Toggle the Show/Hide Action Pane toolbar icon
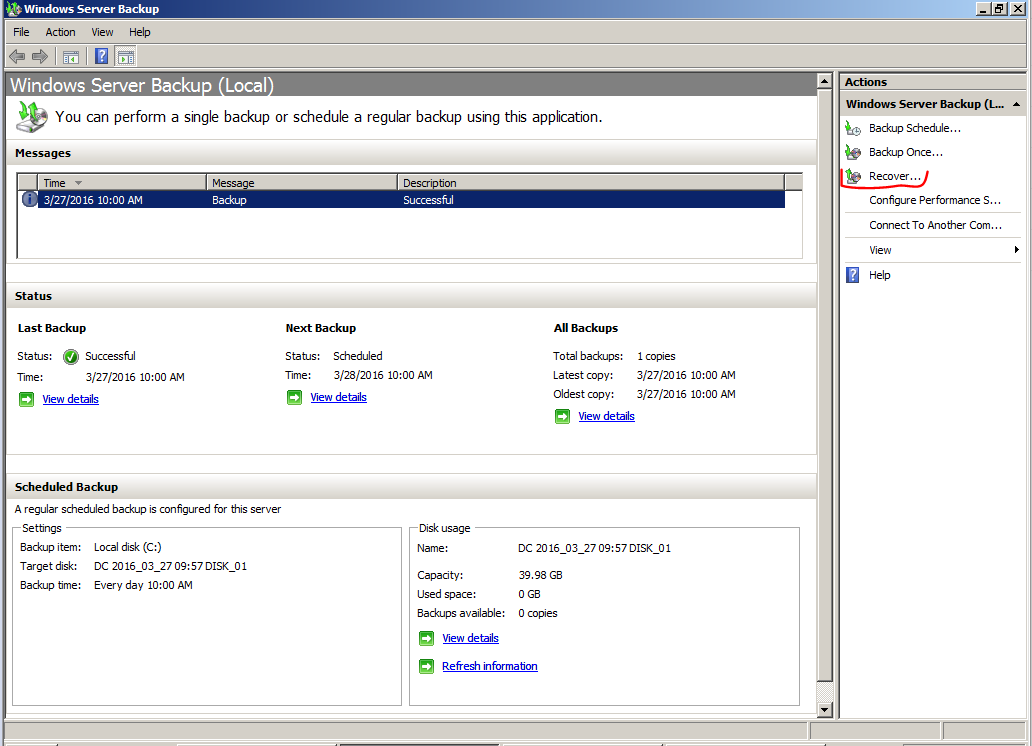 click(126, 57)
